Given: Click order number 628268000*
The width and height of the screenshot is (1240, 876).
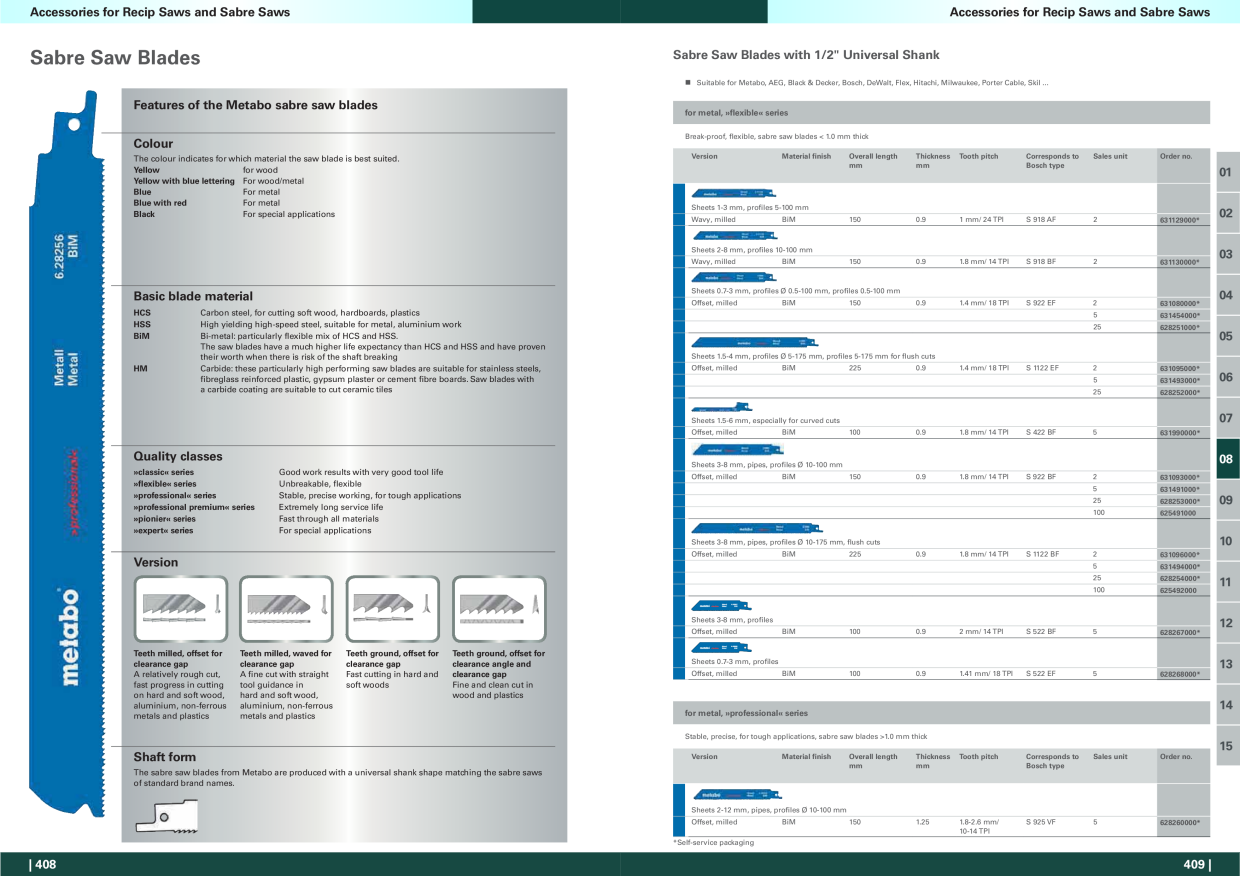Looking at the screenshot, I should click(1179, 674).
